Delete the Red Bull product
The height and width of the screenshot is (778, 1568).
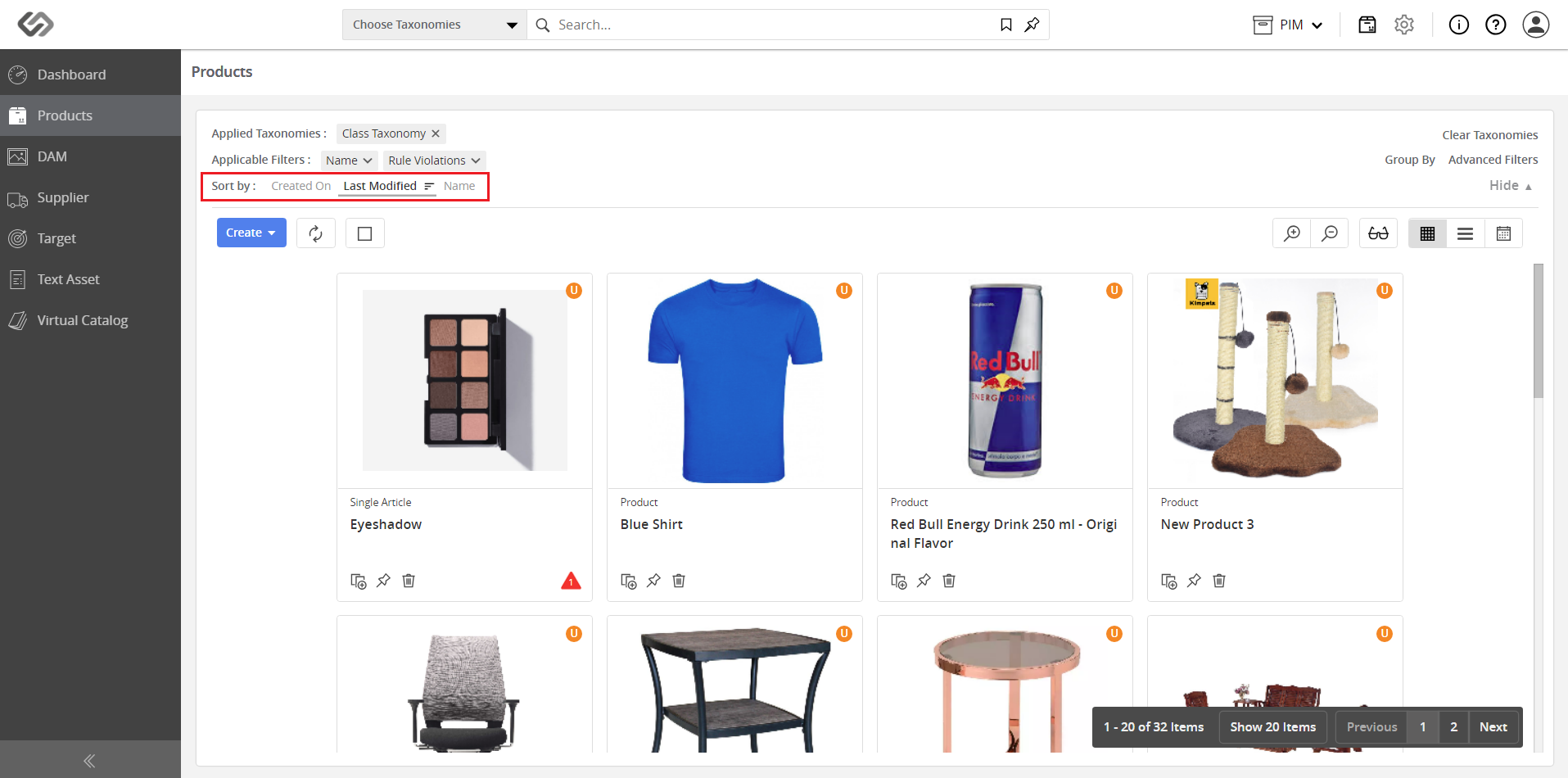(x=949, y=581)
